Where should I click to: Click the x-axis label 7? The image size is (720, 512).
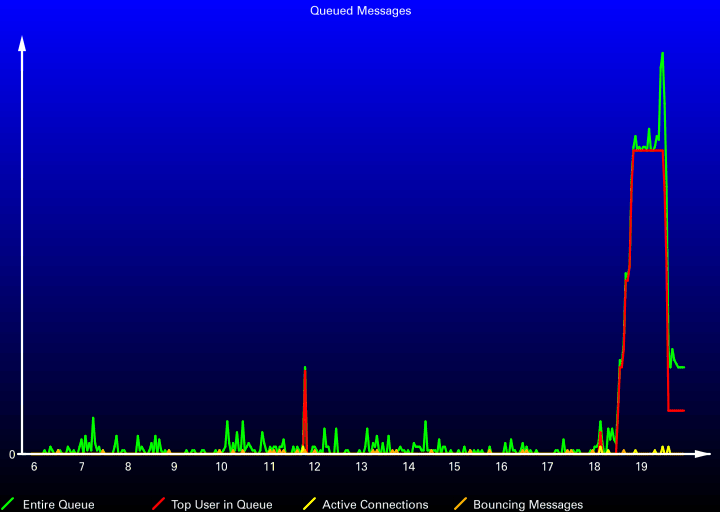pyautogui.click(x=82, y=467)
